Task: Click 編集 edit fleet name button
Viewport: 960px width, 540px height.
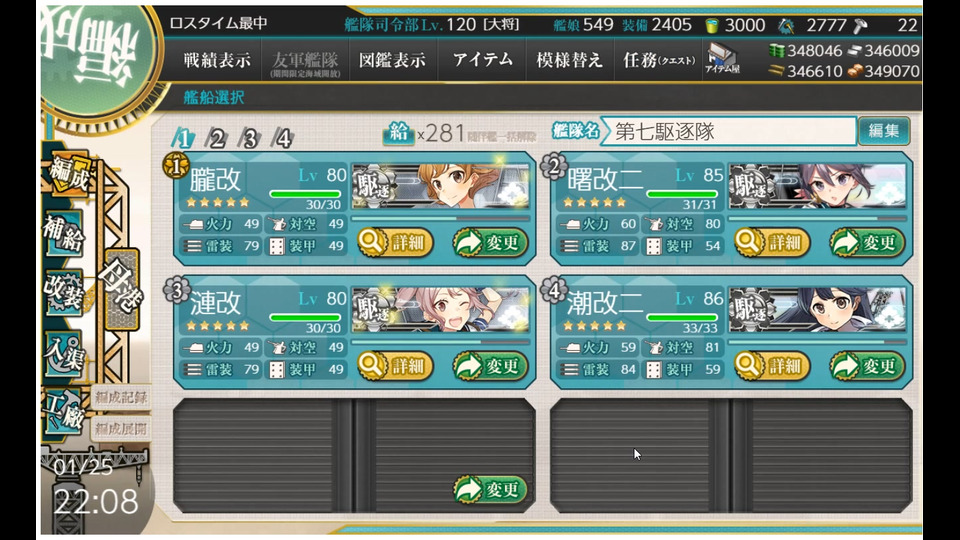Action: (x=883, y=131)
